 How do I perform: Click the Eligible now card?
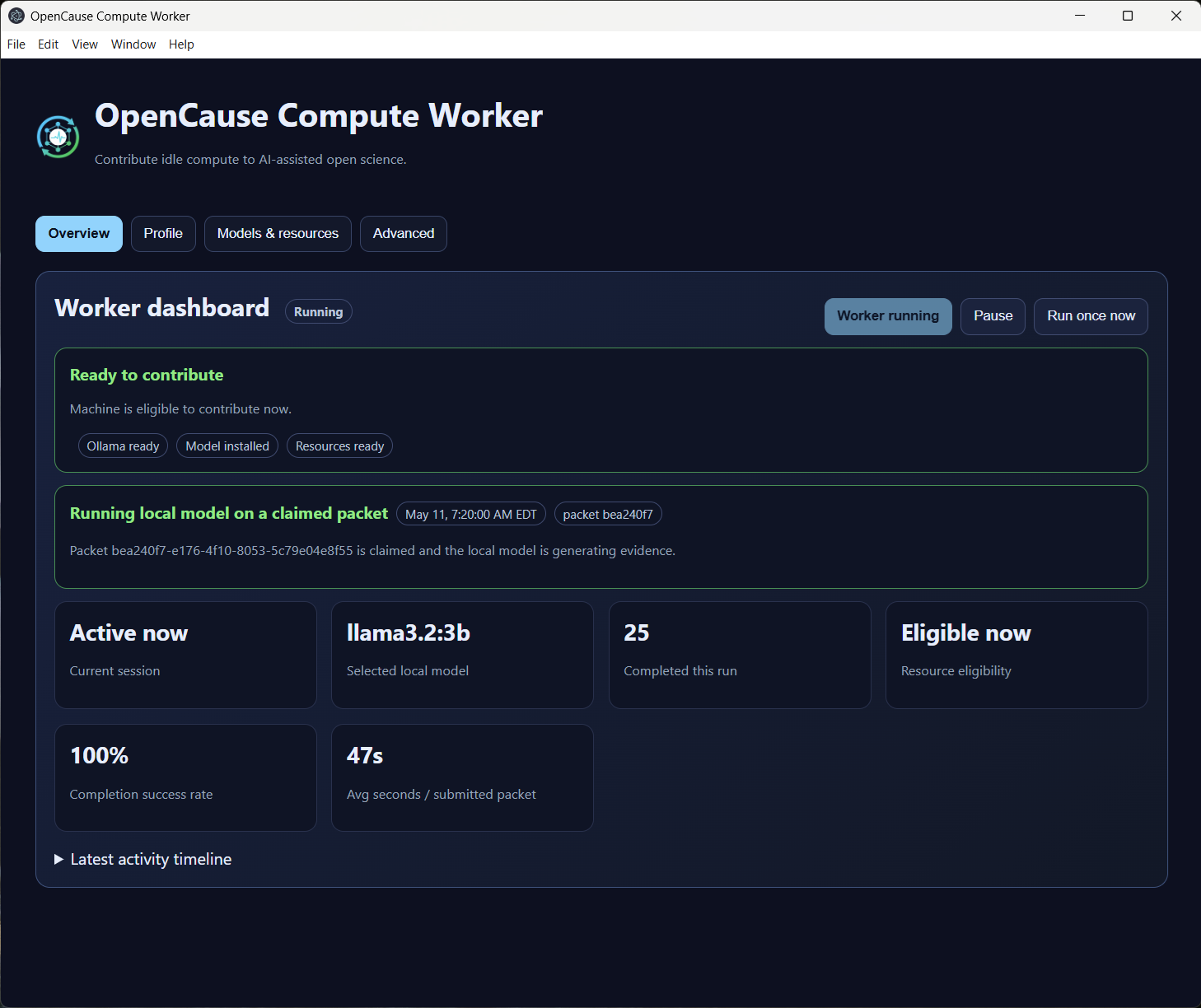click(x=1016, y=655)
